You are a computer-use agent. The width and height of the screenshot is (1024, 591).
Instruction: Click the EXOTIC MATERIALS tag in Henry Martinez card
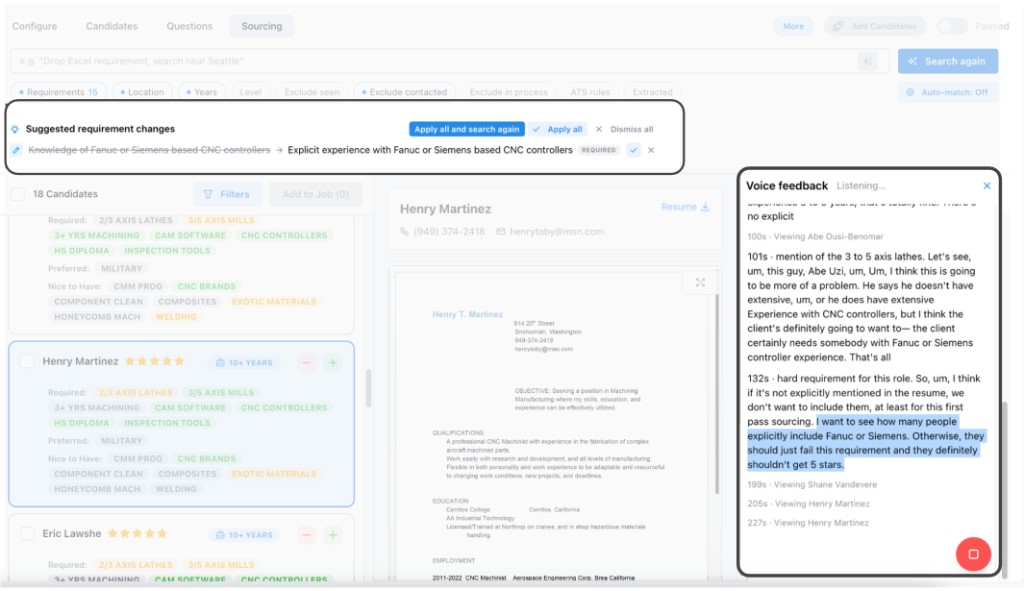(x=274, y=474)
